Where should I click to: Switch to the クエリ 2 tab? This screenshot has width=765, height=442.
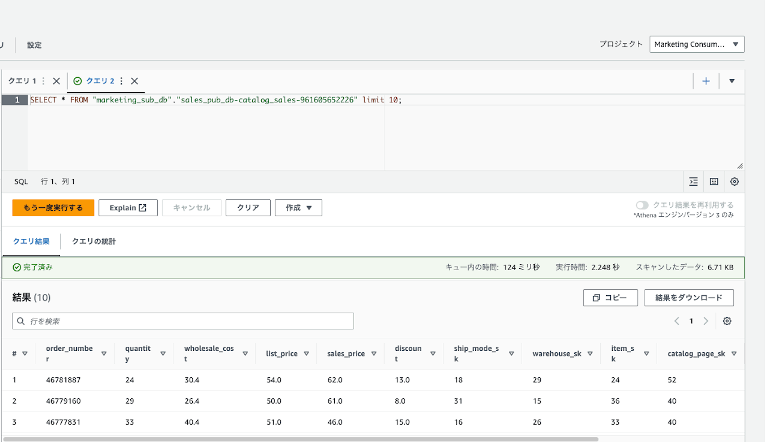point(100,81)
